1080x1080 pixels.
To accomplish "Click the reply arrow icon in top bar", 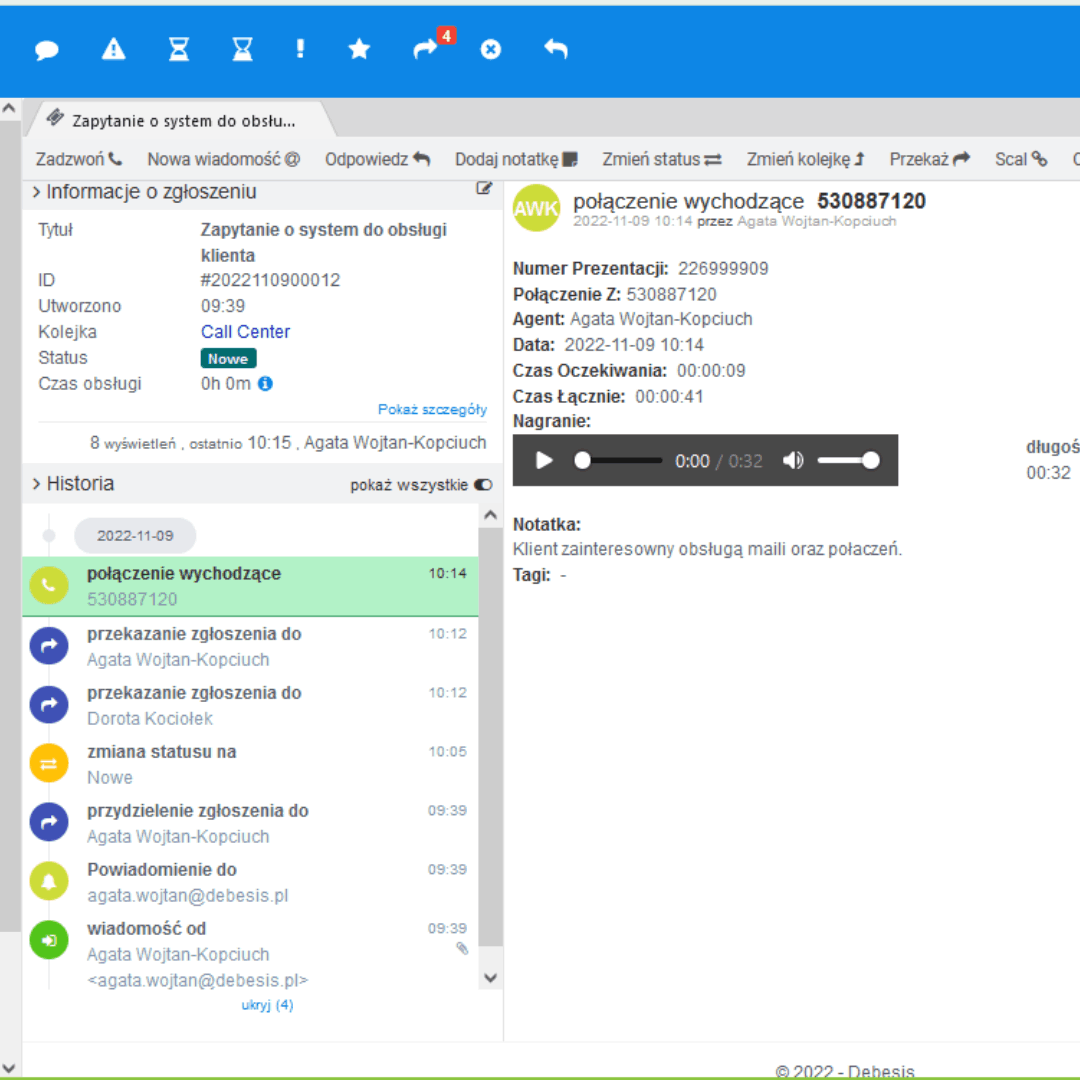I will pyautogui.click(x=556, y=49).
